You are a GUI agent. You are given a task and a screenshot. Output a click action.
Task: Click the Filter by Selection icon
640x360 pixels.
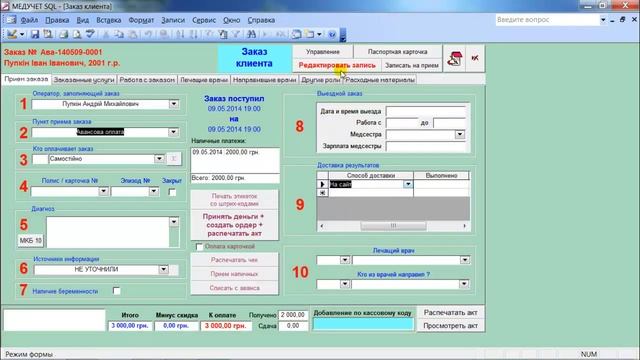(209, 34)
